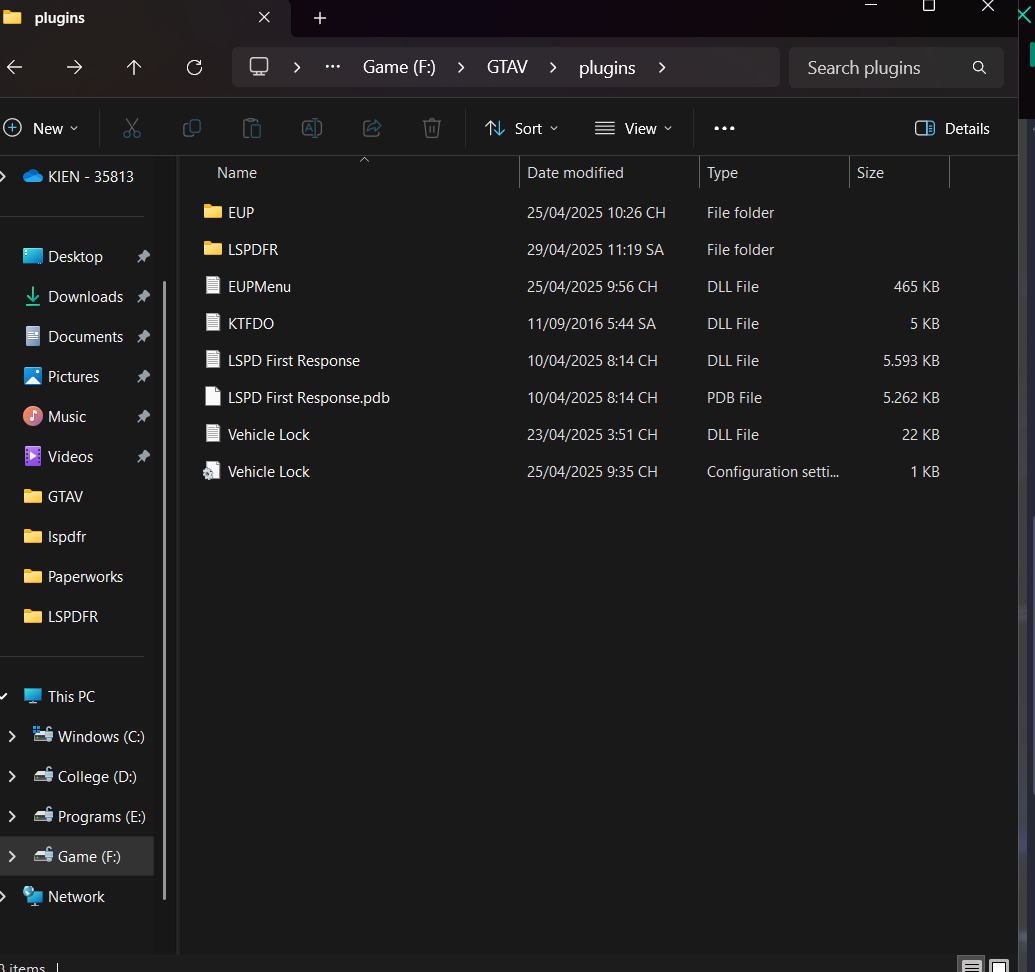Click the Copy icon in toolbar
The image size is (1035, 972).
coord(192,128)
